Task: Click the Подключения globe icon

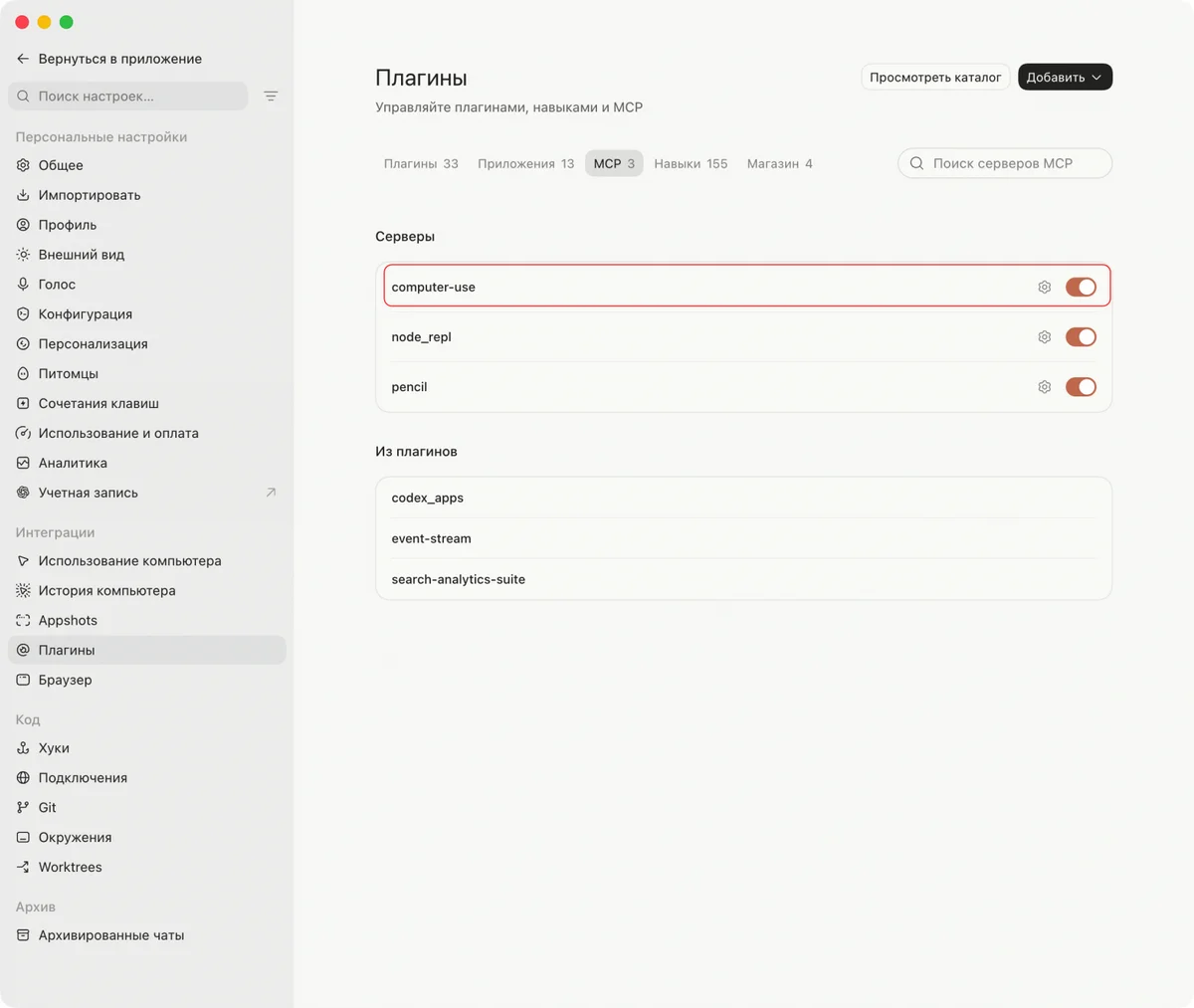Action: tap(23, 778)
